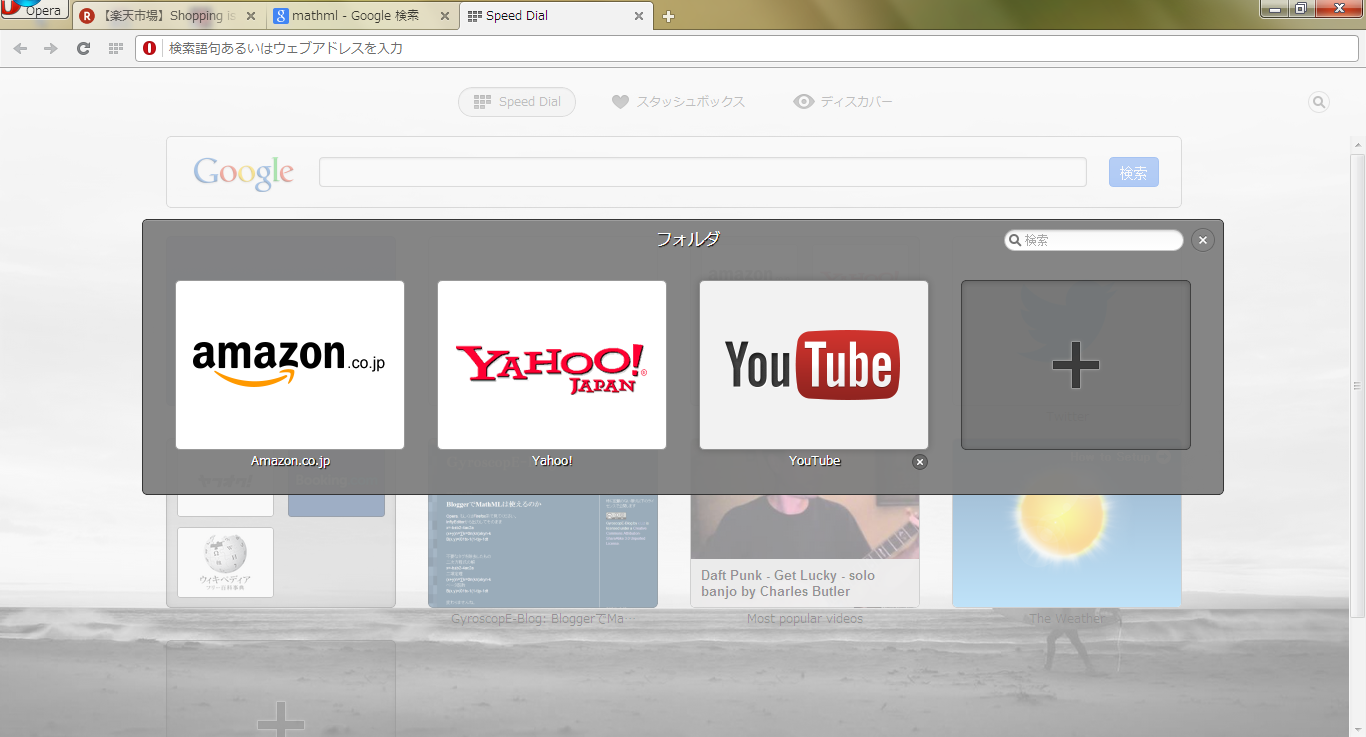Image resolution: width=1366 pixels, height=737 pixels.
Task: Select the Speed Dial view button
Action: pos(517,102)
